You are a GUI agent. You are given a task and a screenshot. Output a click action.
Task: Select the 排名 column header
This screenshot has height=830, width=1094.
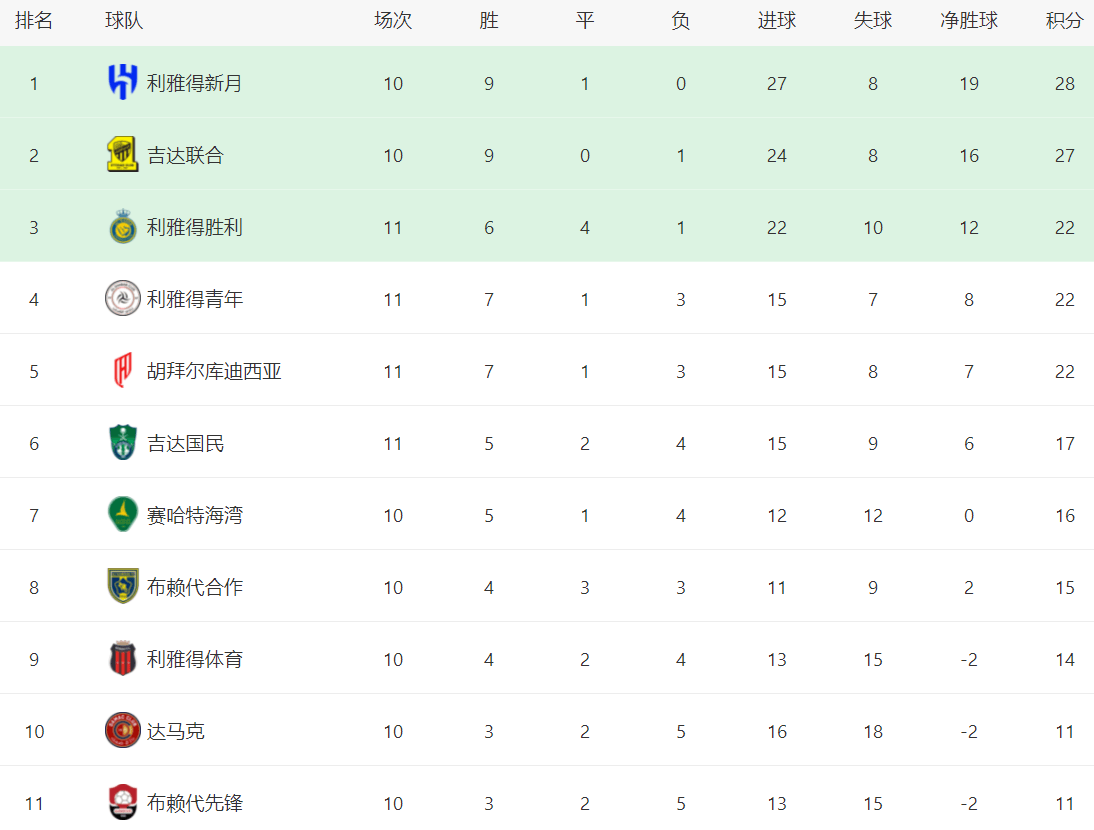point(33,21)
